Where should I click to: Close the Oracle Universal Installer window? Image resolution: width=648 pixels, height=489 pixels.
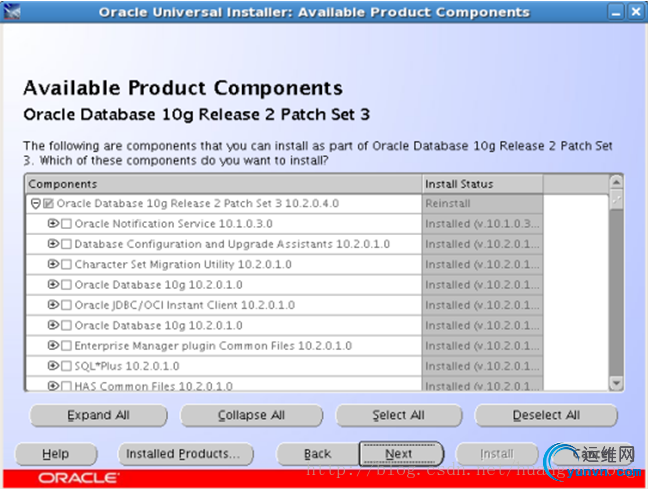(635, 12)
